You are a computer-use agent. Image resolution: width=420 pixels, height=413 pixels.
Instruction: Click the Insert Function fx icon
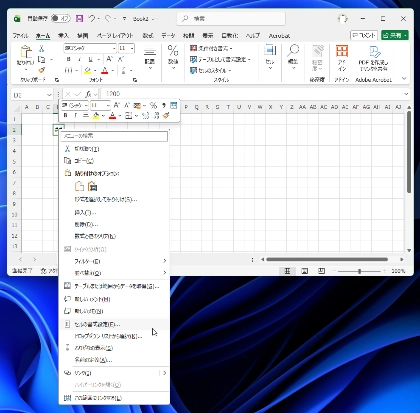coord(88,94)
